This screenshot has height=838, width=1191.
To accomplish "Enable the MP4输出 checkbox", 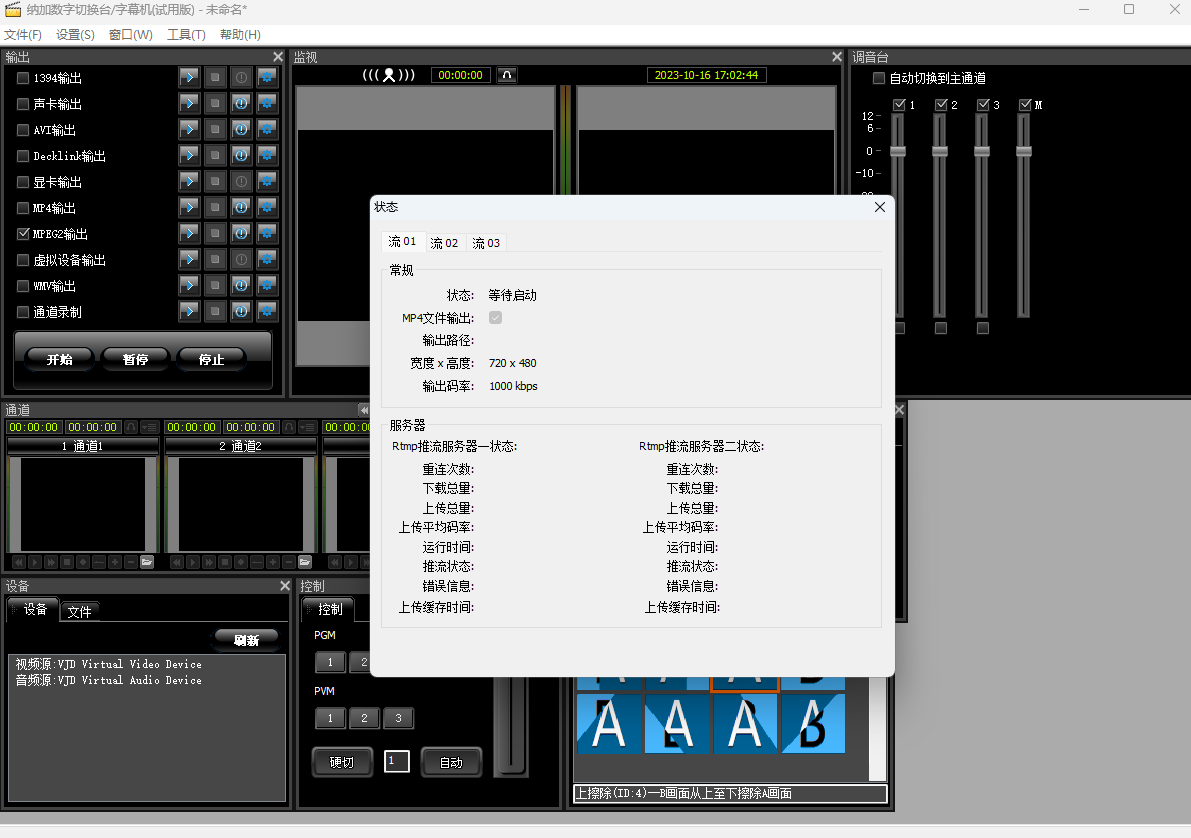I will [23, 207].
